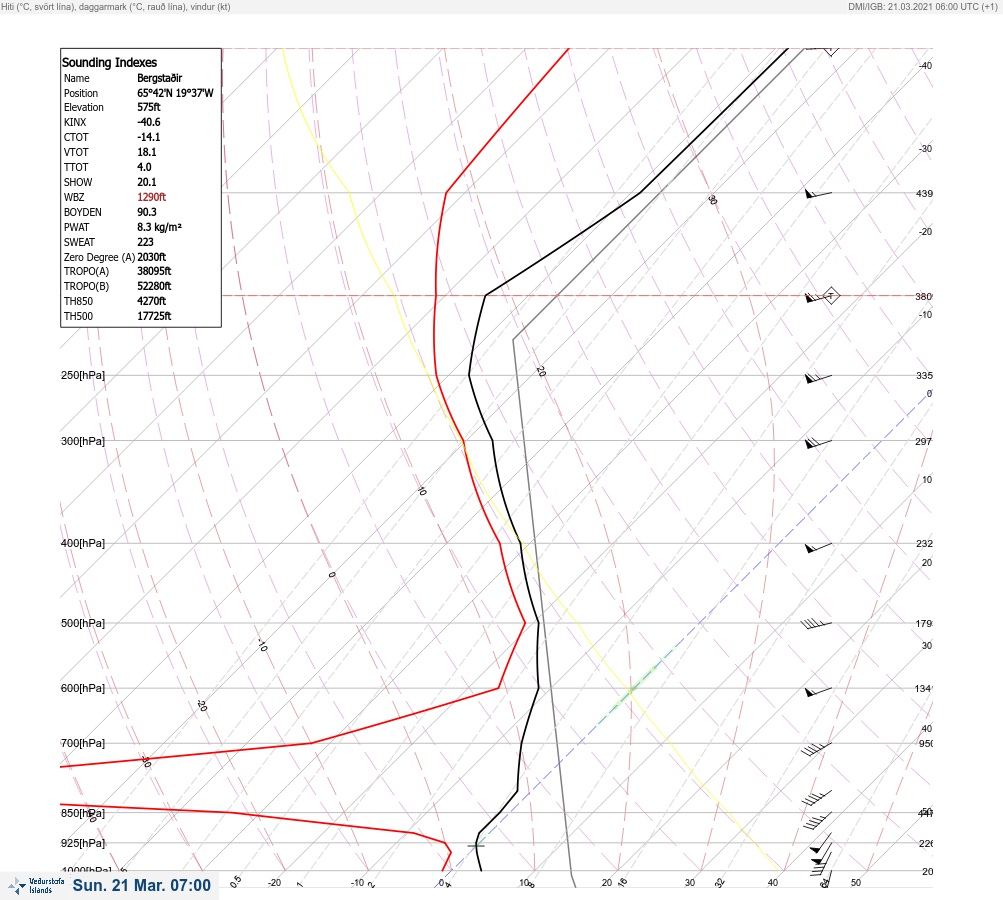
Task: Click the wind barb at 400 hPa
Action: [x=818, y=548]
